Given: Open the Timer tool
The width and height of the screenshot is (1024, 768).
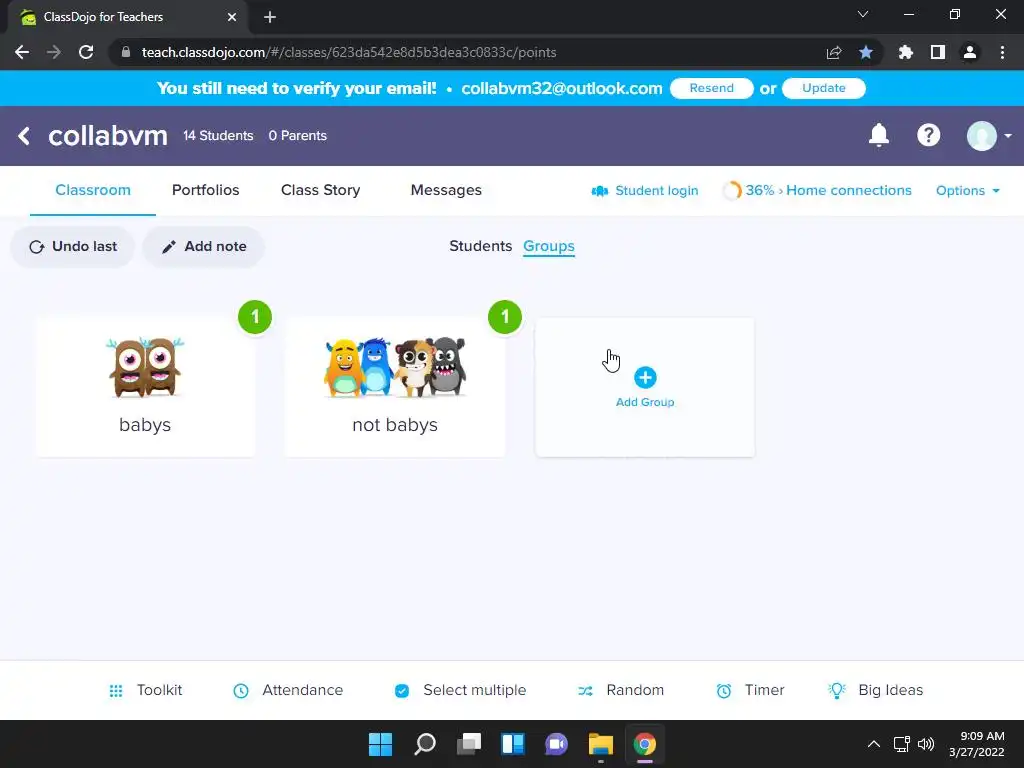Looking at the screenshot, I should (750, 690).
